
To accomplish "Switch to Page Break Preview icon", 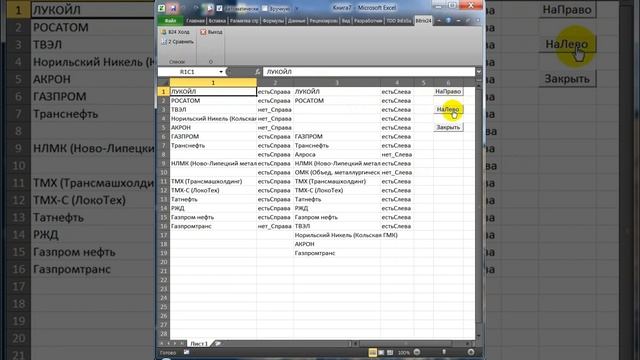I will coord(390,352).
